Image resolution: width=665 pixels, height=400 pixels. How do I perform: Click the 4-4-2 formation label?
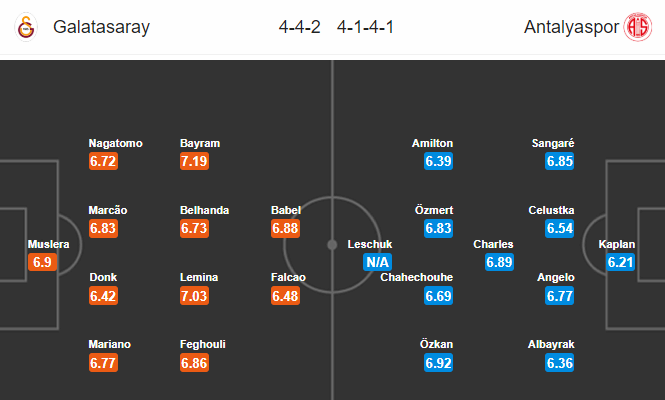coord(299,27)
